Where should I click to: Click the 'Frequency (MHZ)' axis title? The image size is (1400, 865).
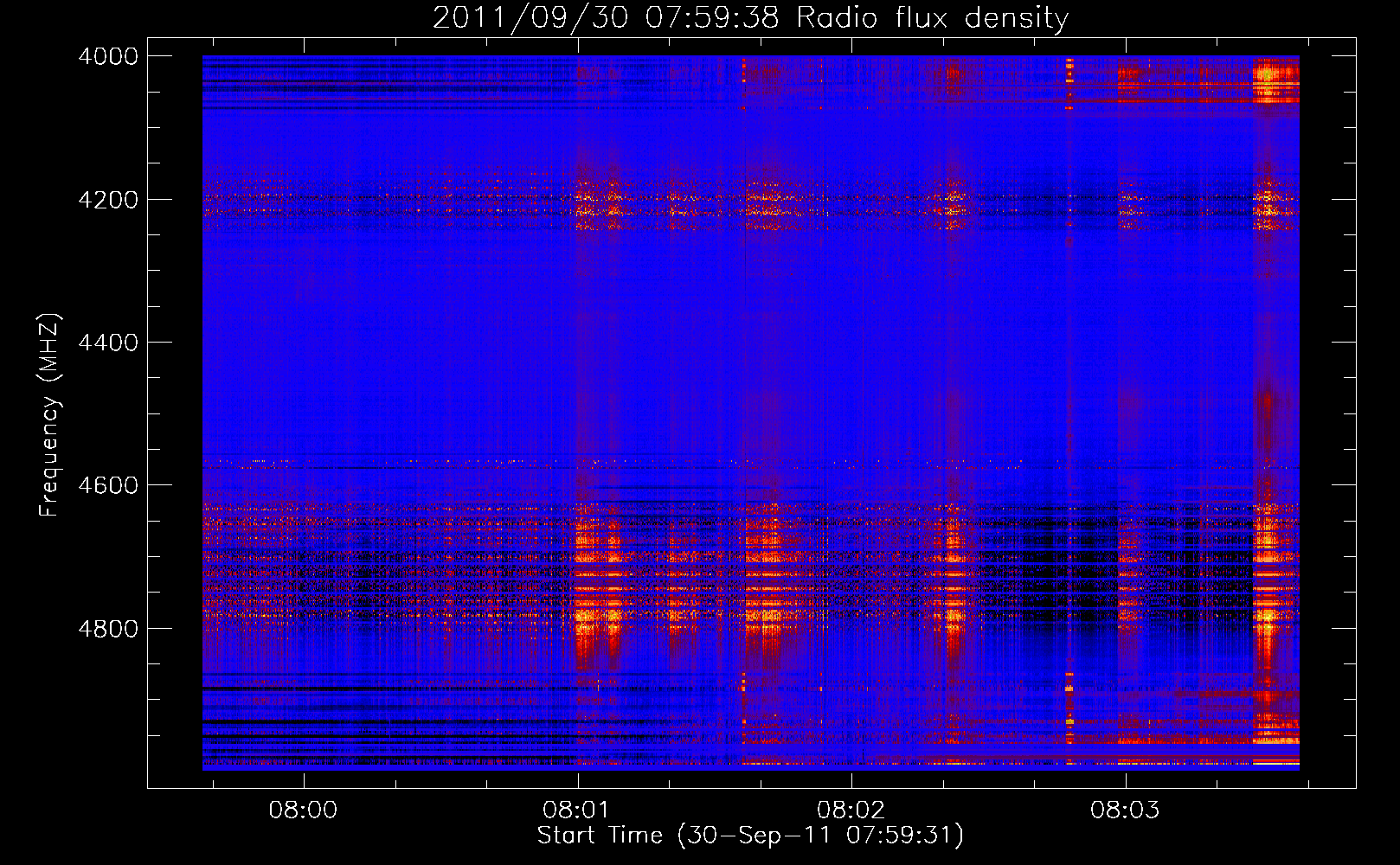(50, 415)
